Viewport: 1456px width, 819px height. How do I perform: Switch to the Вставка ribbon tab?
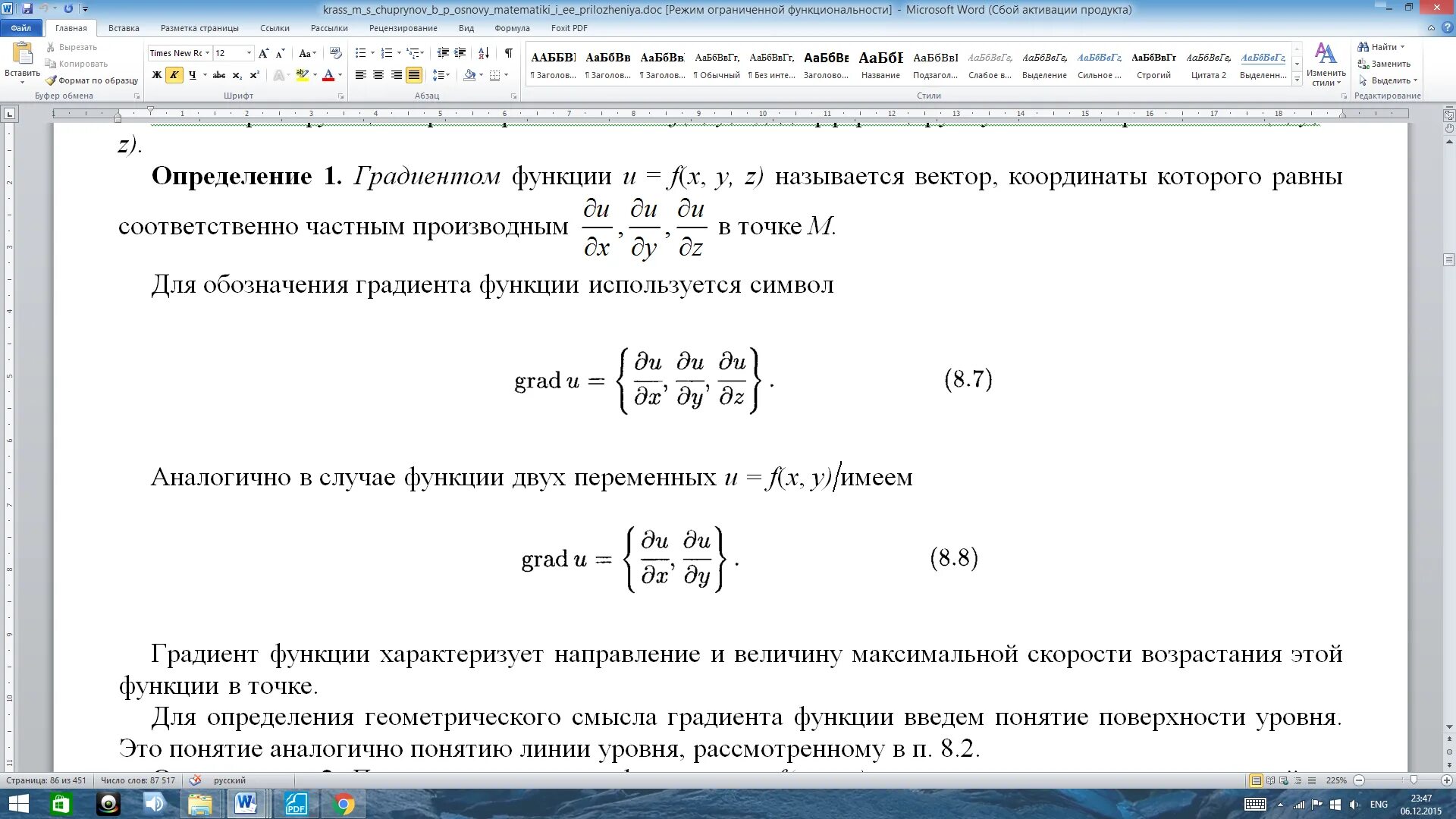point(124,28)
